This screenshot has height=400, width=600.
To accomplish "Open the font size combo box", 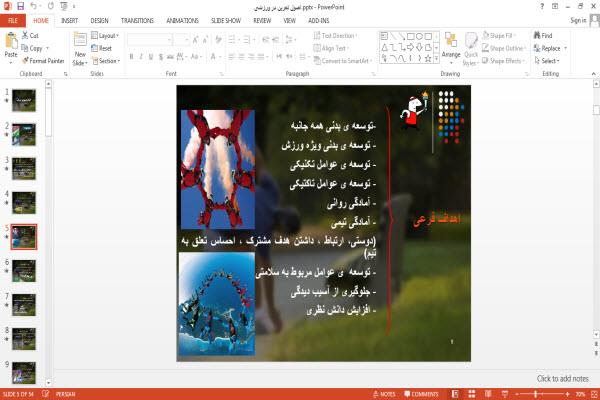I will point(181,39).
